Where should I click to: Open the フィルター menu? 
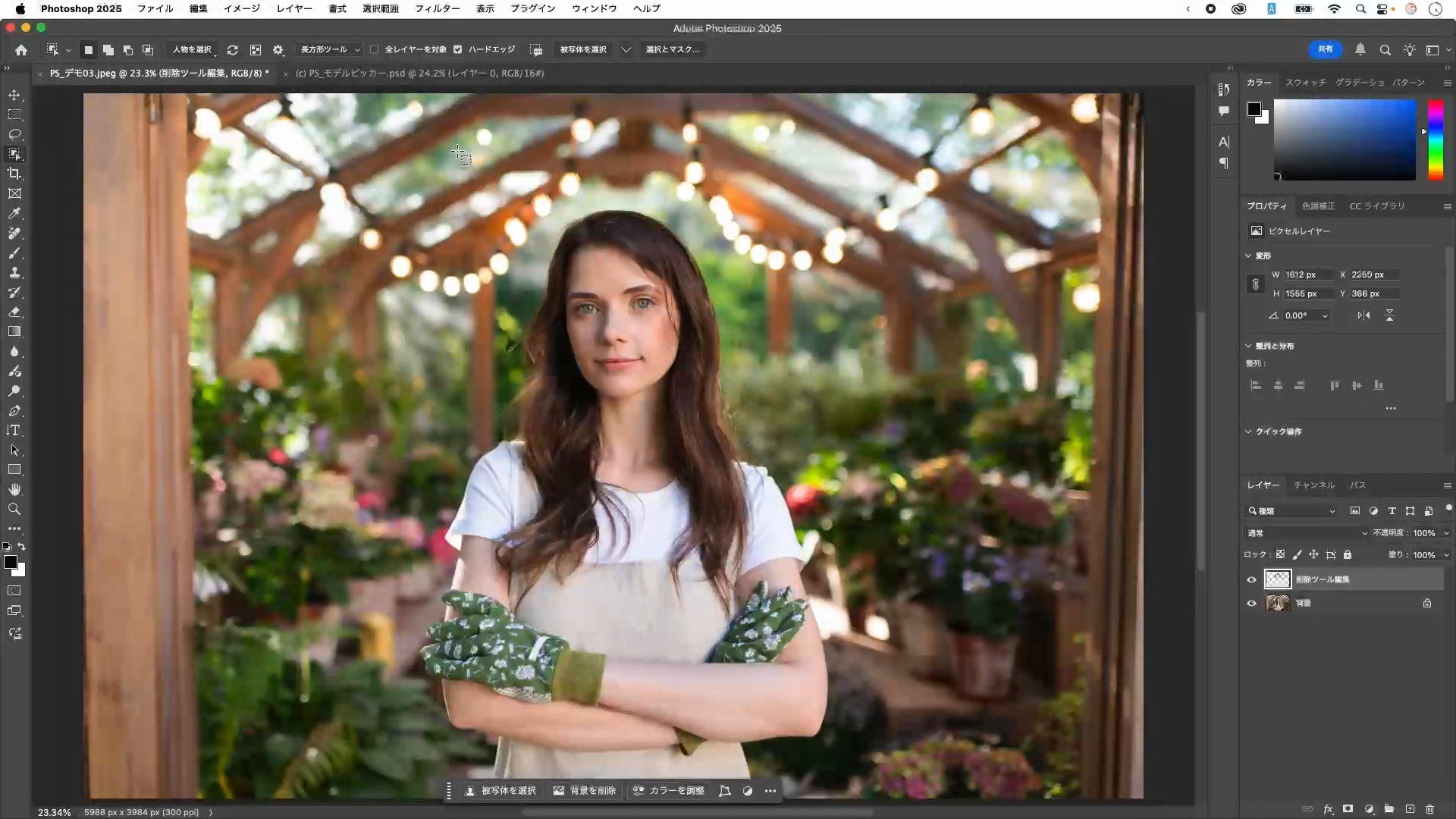click(437, 8)
